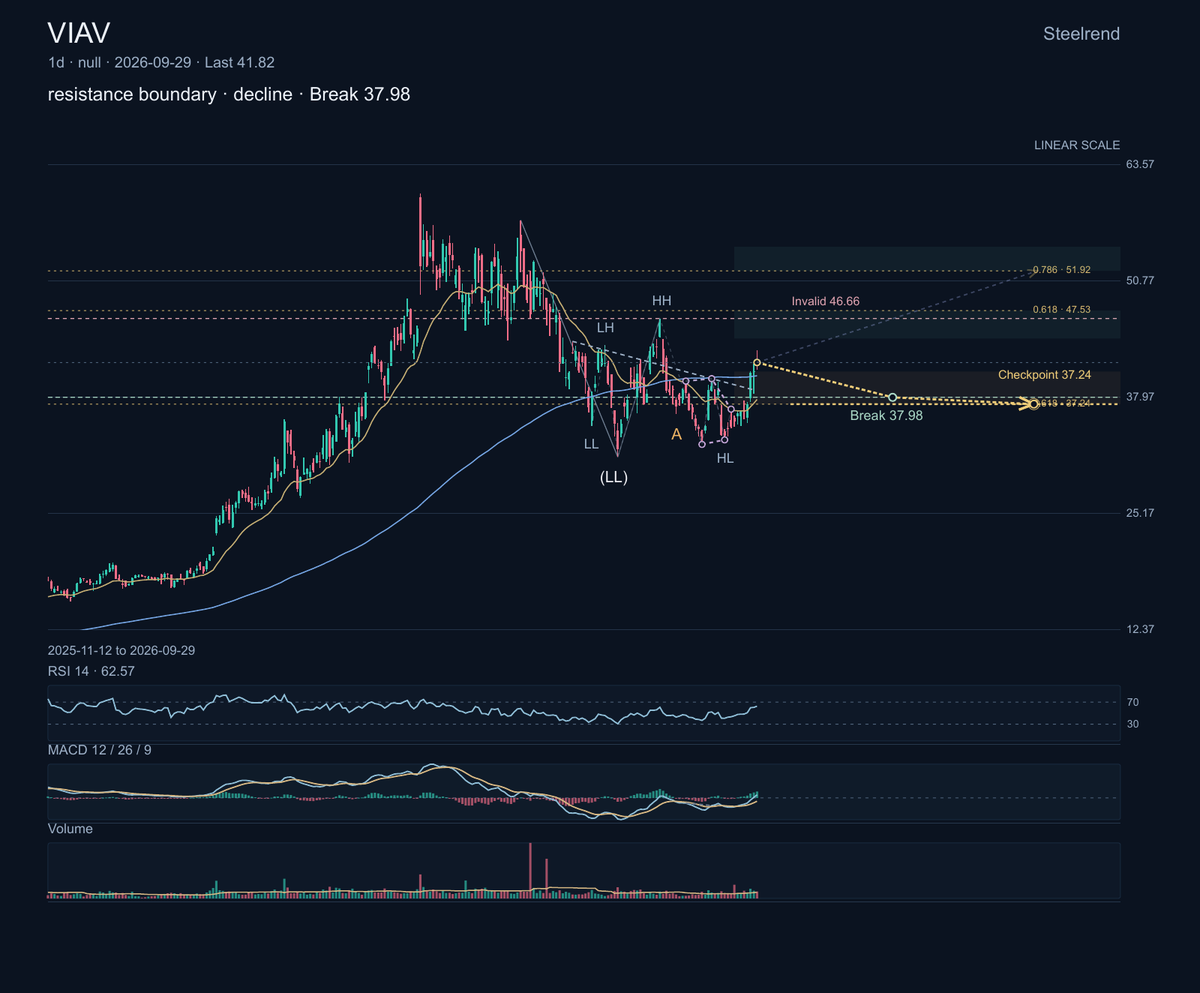Click the HH swing label
Screen dimensions: 1200x993
tap(662, 300)
